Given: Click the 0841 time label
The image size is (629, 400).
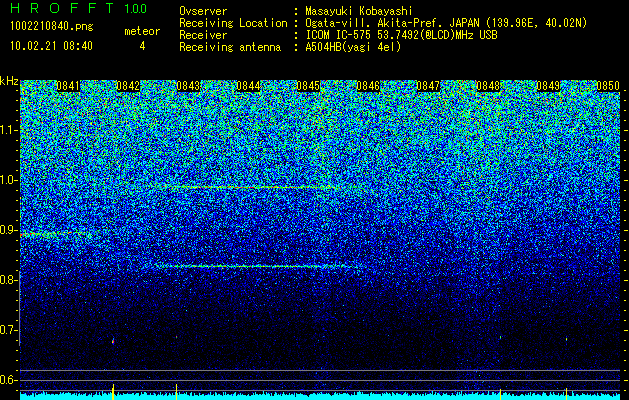Looking at the screenshot, I should [68, 86].
